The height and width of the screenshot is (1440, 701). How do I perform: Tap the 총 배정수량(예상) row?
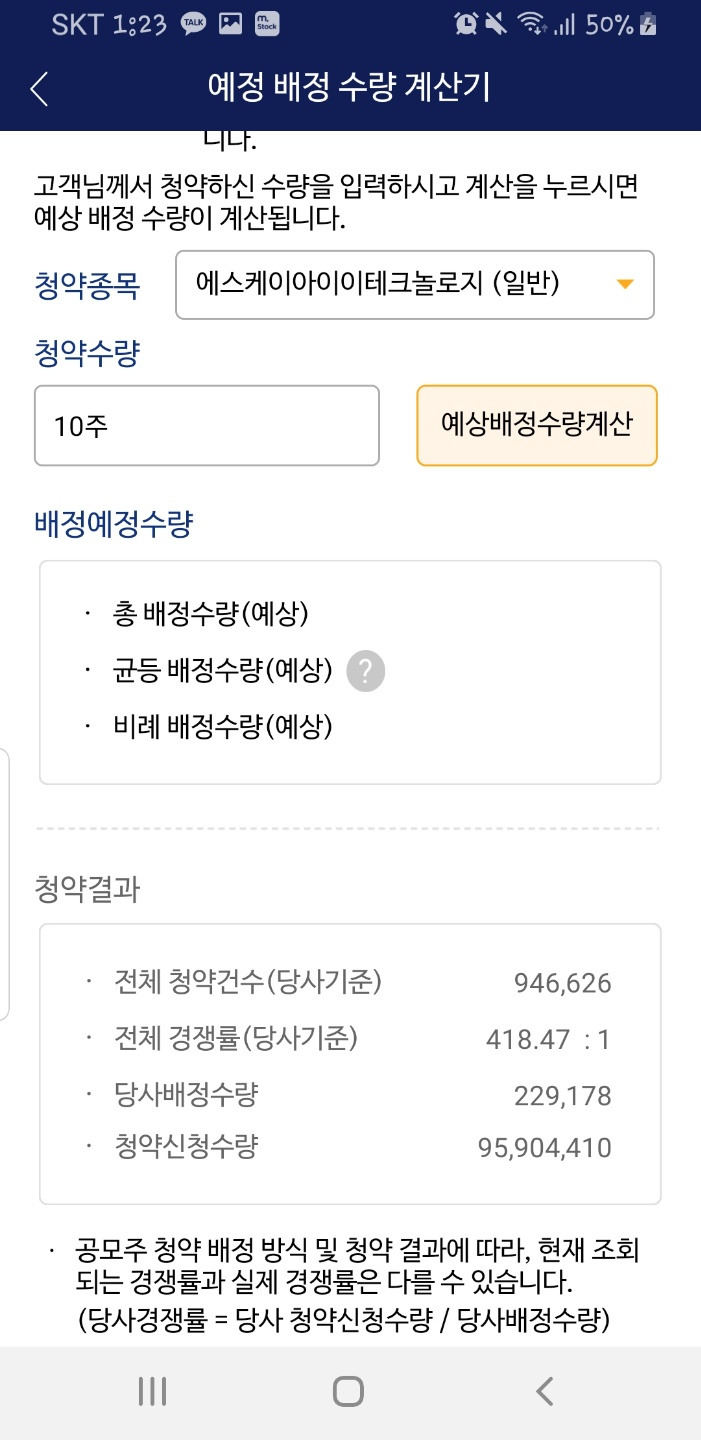coord(210,615)
